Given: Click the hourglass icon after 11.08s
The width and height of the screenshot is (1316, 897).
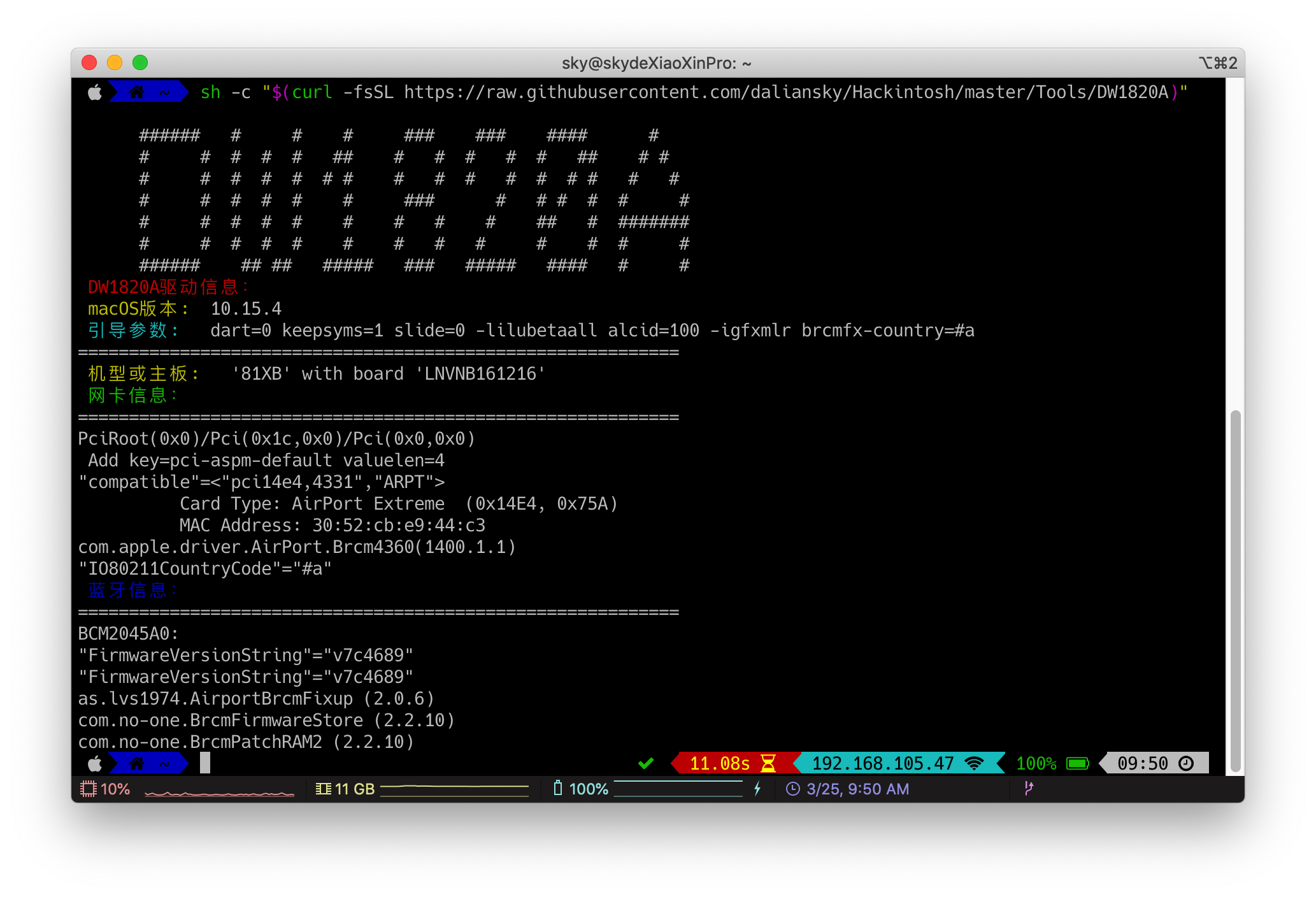Looking at the screenshot, I should (768, 763).
